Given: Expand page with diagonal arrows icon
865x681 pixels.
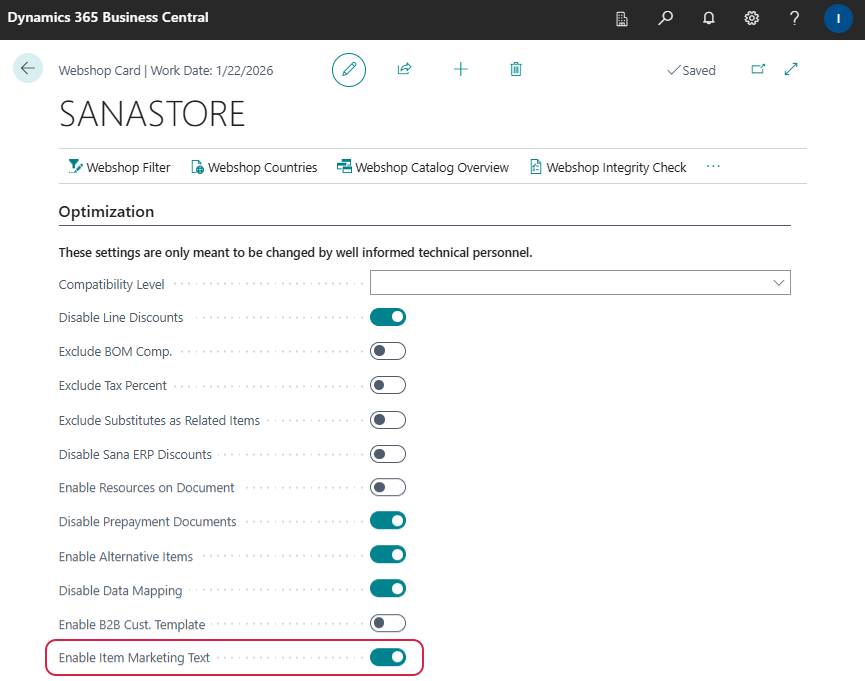Looking at the screenshot, I should [x=791, y=69].
